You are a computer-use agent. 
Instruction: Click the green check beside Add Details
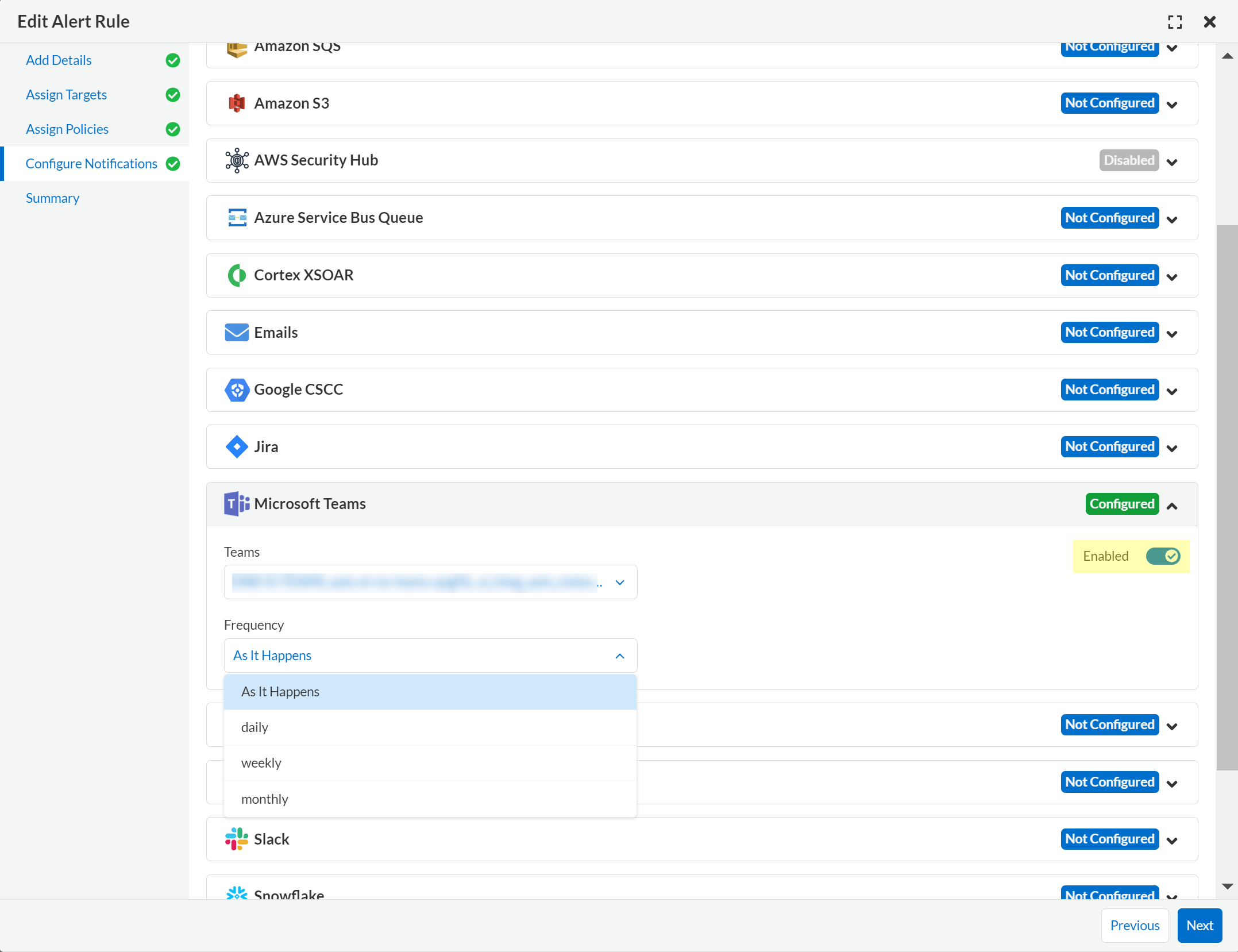pyautogui.click(x=173, y=60)
